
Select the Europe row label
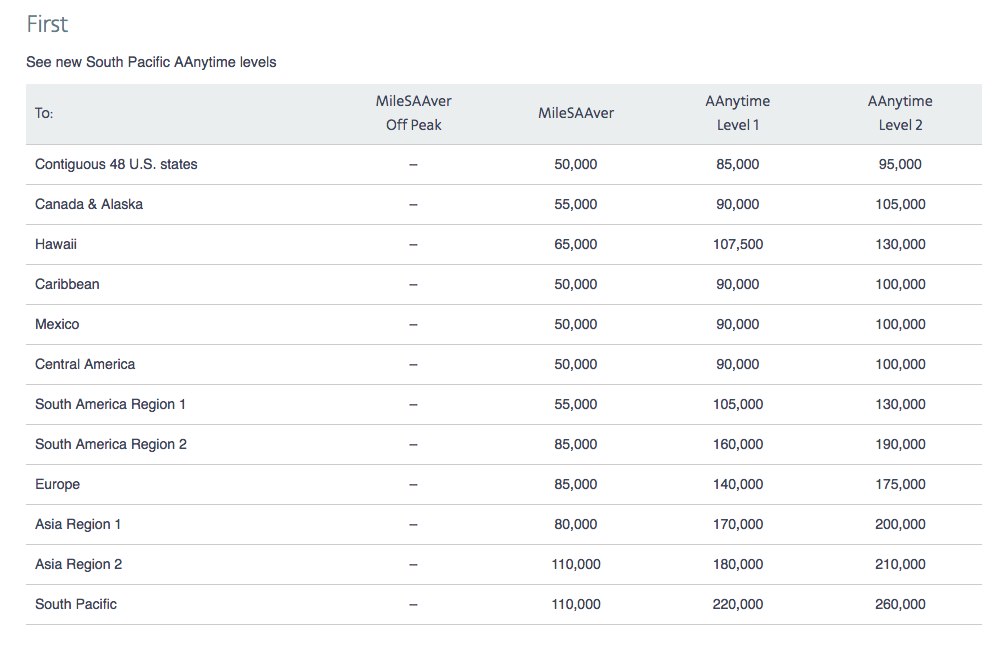[58, 484]
